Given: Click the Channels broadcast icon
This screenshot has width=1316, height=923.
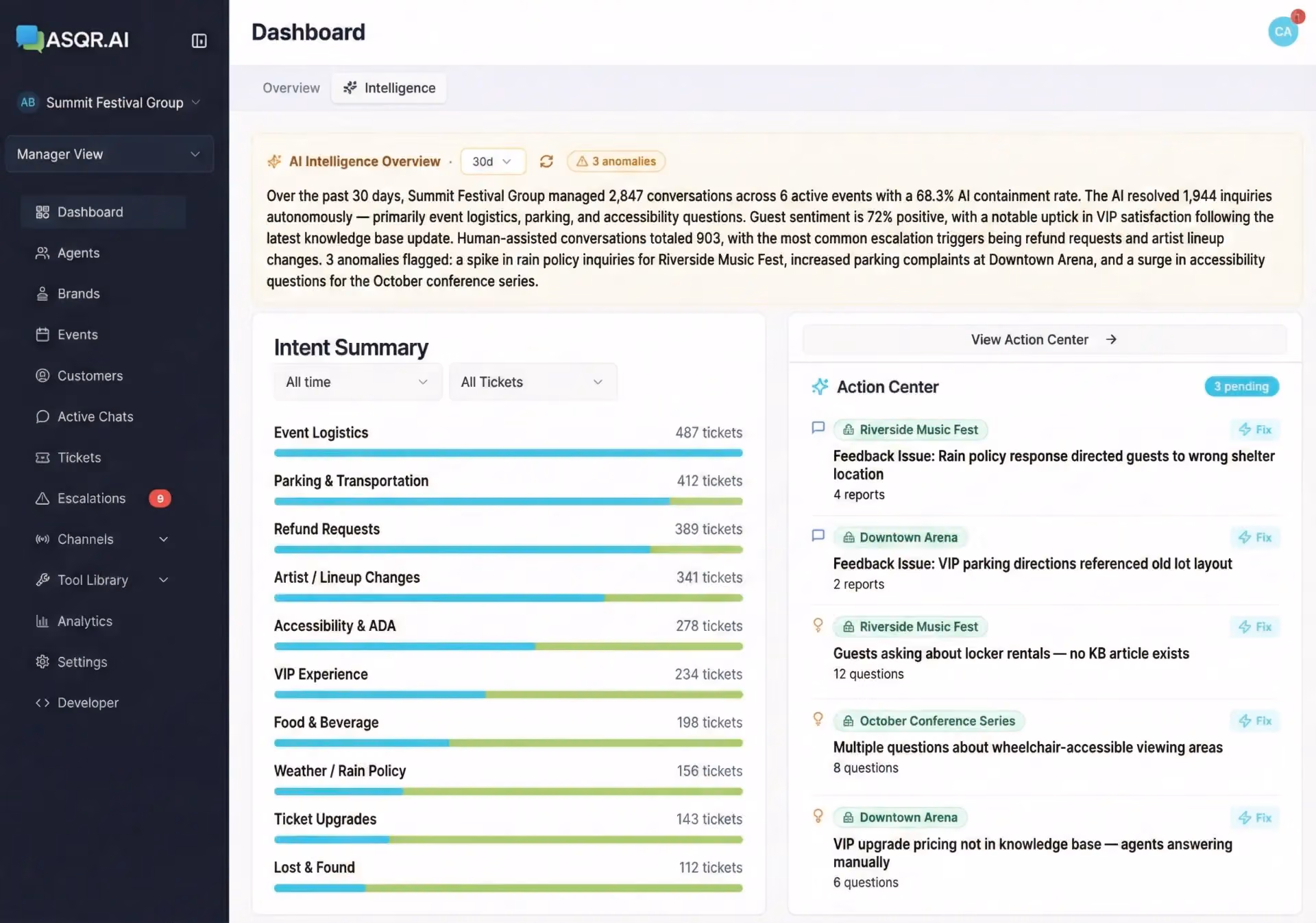Looking at the screenshot, I should tap(42, 539).
